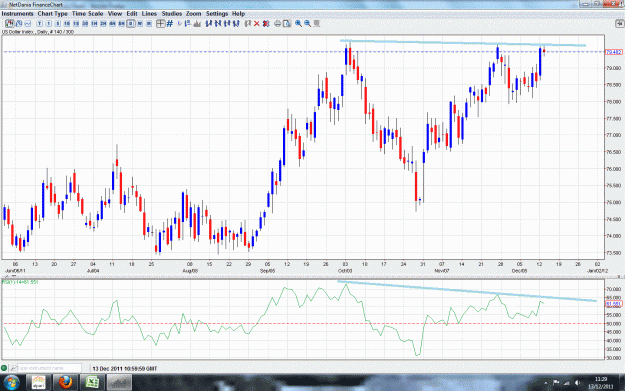The height and width of the screenshot is (391, 625).
Task: Open the Zoom menu
Action: click(194, 14)
